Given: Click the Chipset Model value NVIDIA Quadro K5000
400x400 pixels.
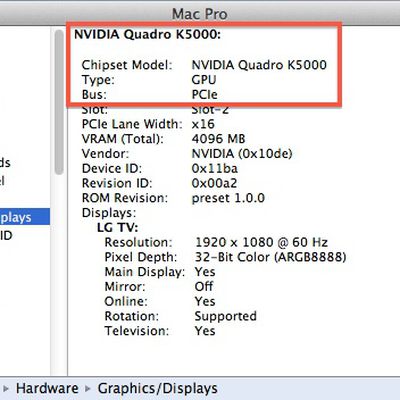Looking at the screenshot, I should pos(259,65).
